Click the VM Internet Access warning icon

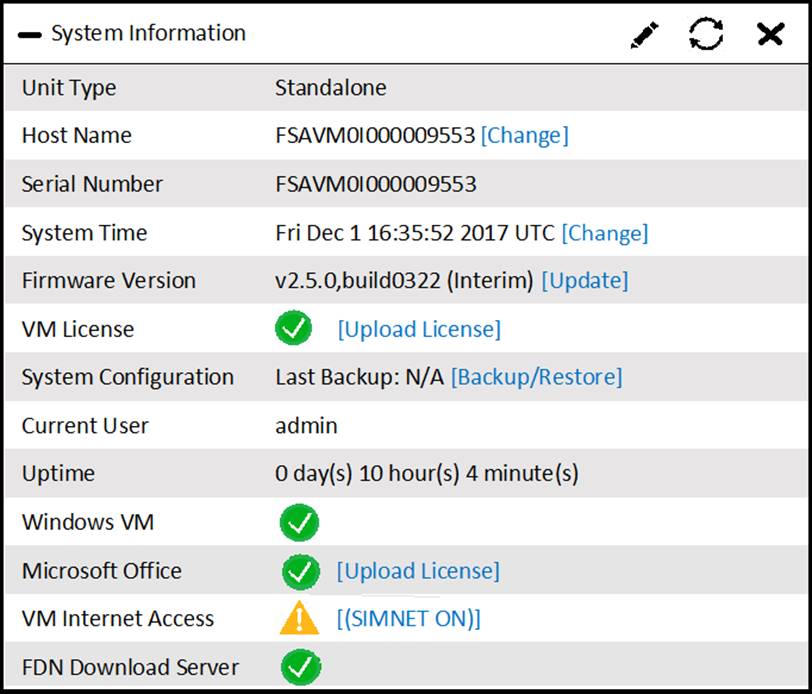pos(299,619)
